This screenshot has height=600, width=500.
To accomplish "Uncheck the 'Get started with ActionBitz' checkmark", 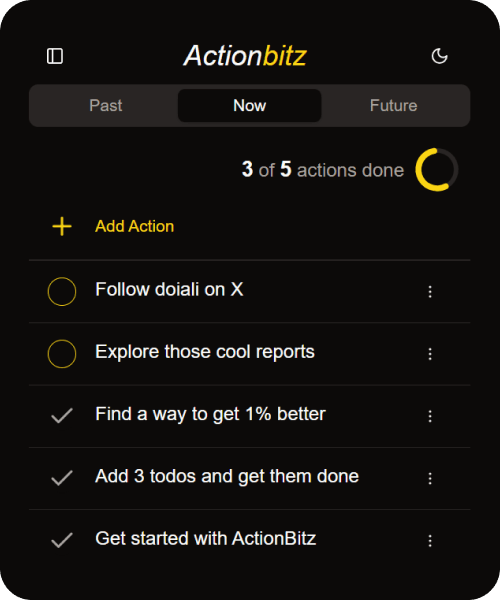I will tap(62, 540).
